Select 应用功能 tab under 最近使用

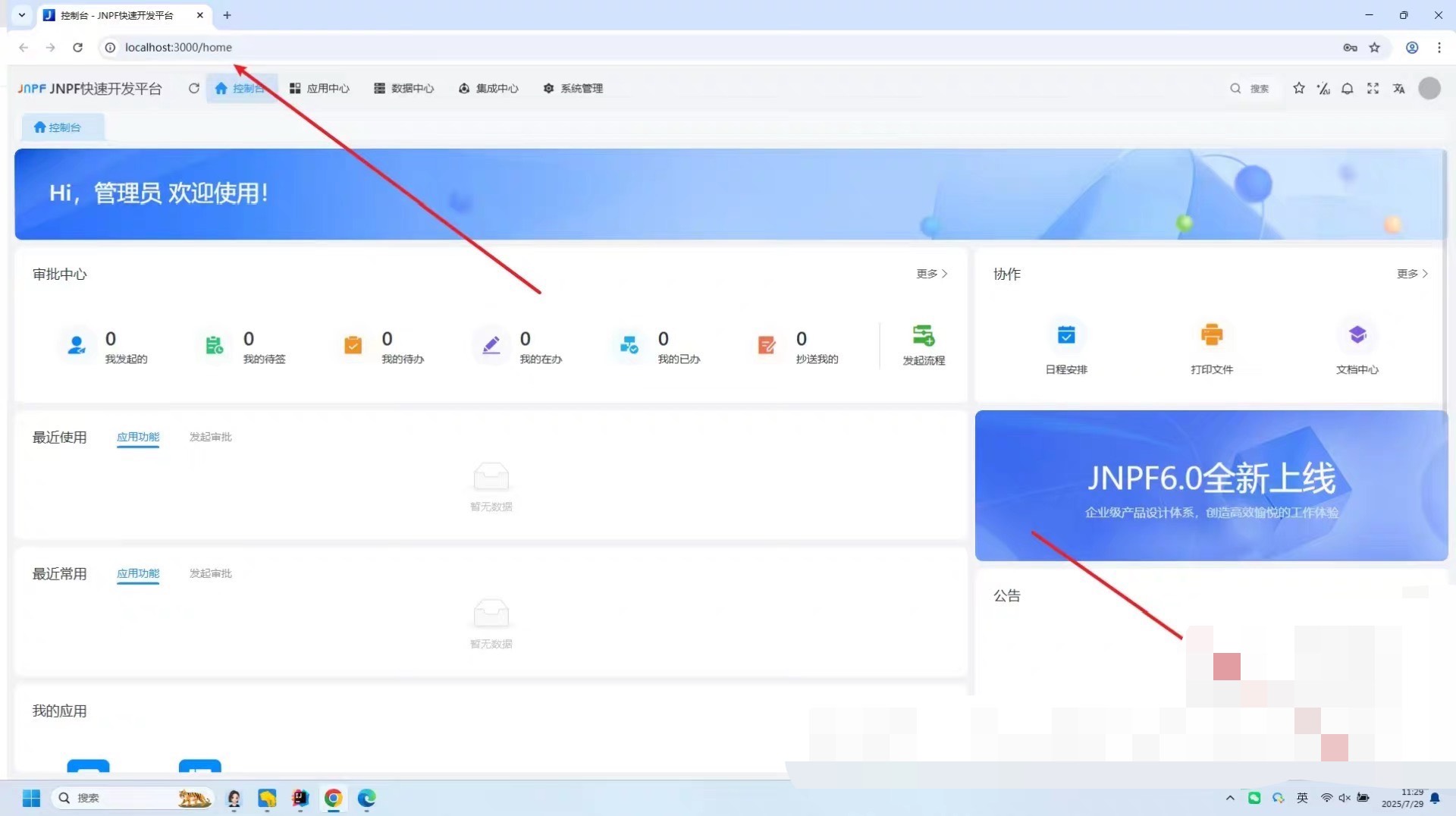pyautogui.click(x=138, y=437)
